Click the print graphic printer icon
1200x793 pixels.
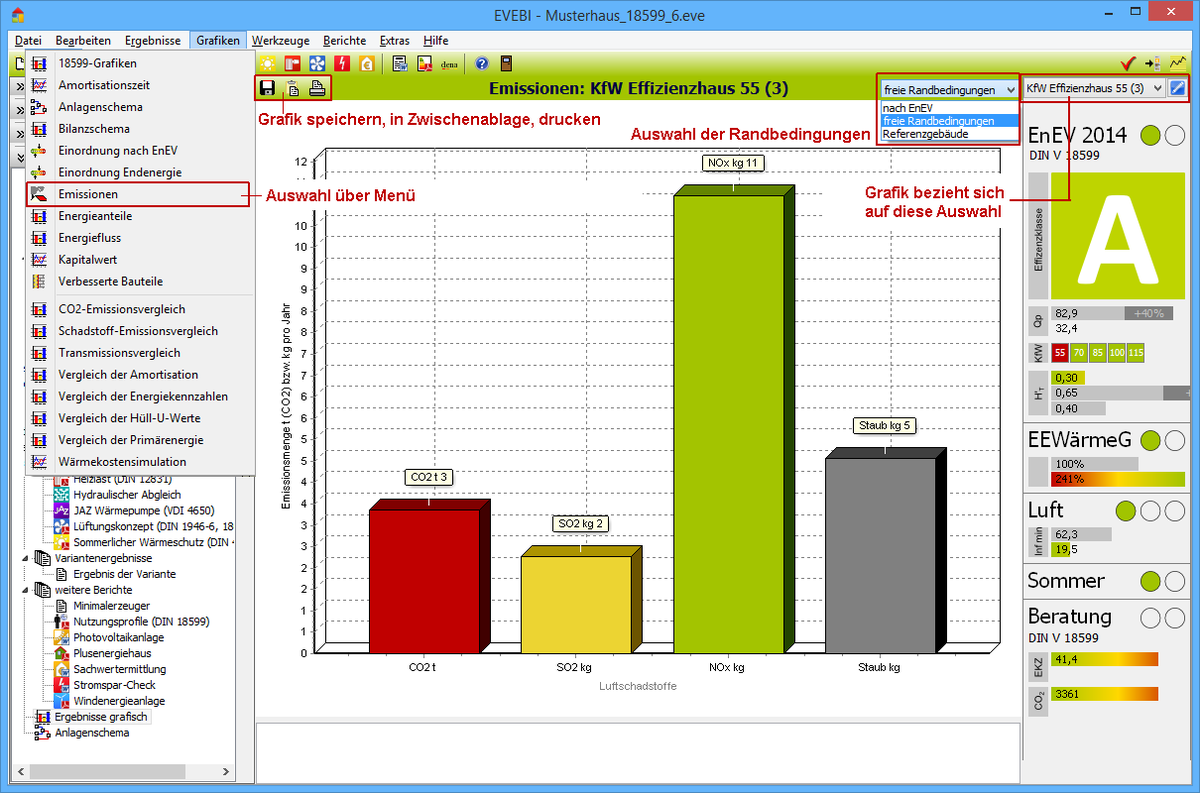(x=317, y=88)
